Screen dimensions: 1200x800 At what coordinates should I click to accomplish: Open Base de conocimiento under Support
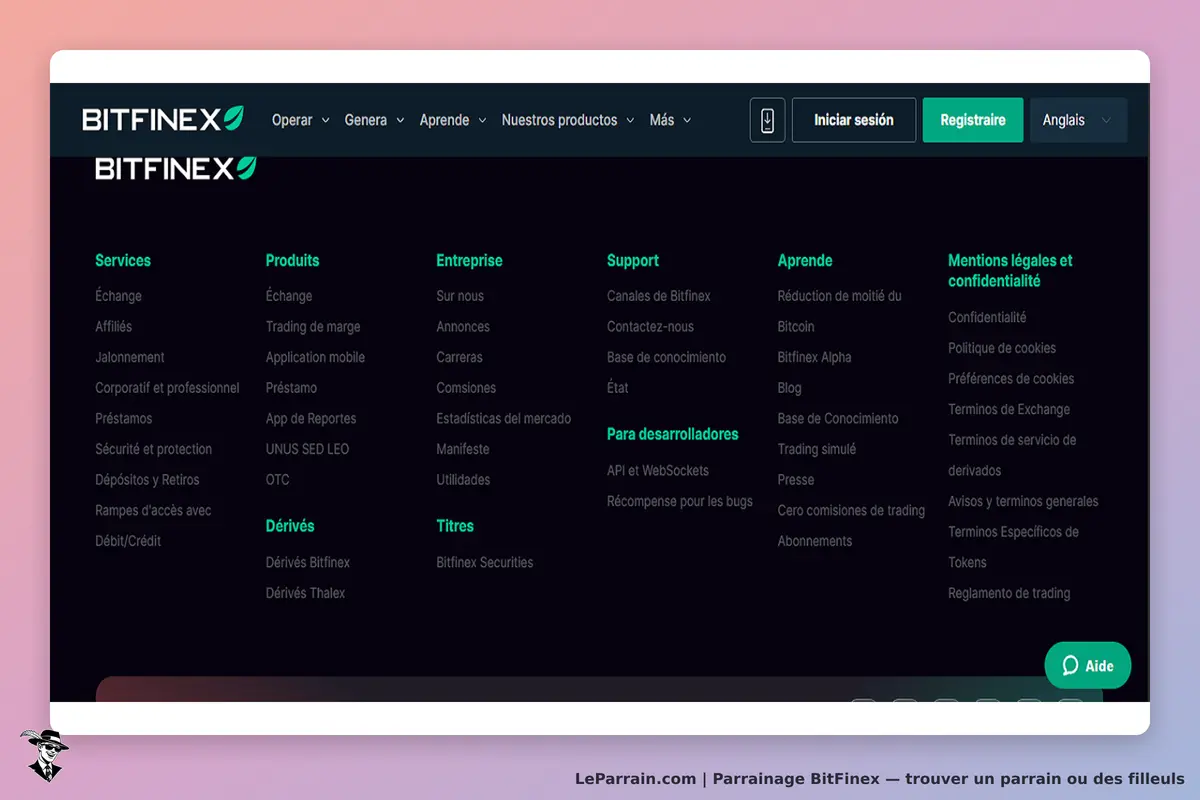point(666,357)
